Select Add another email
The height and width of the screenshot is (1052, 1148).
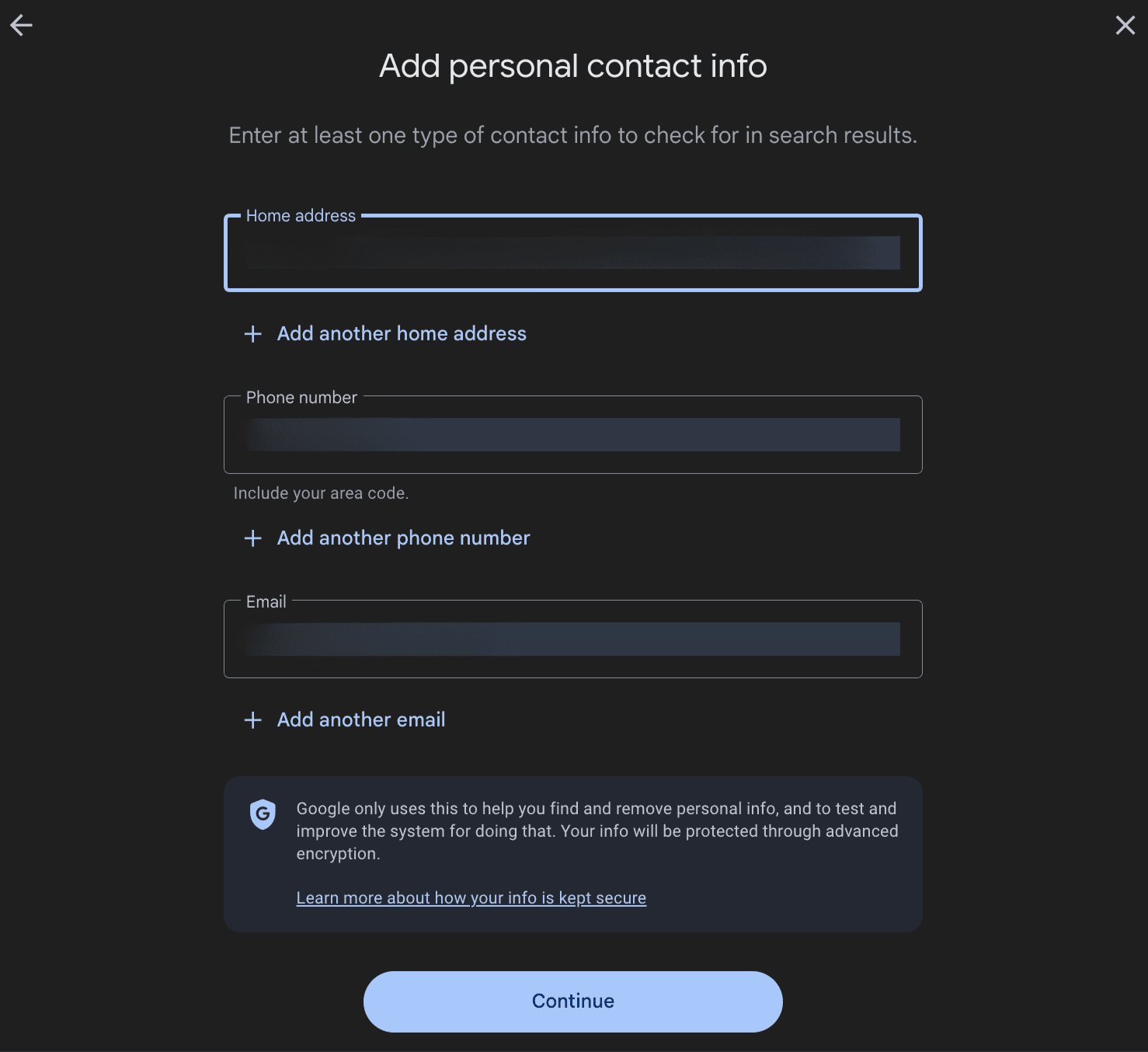(x=360, y=719)
